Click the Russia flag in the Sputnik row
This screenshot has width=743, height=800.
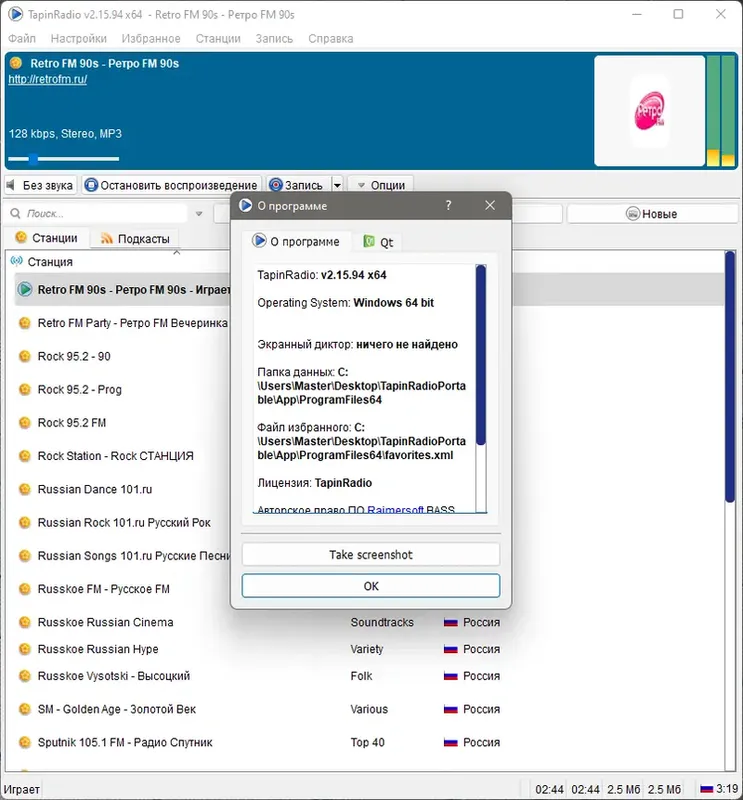(x=451, y=742)
